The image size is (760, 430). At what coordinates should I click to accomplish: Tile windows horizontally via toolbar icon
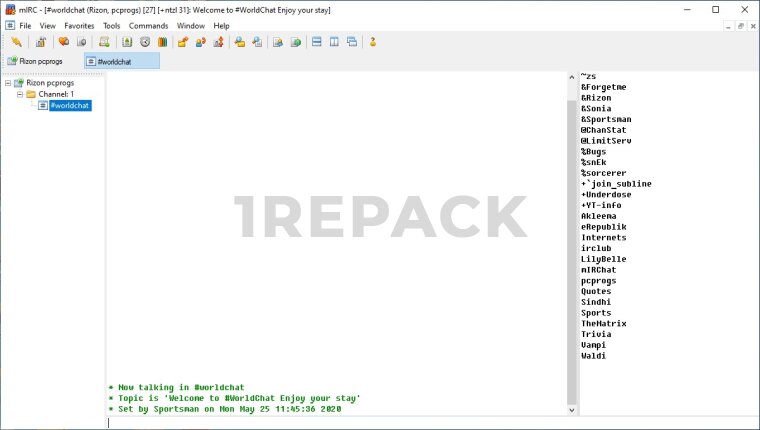click(316, 42)
